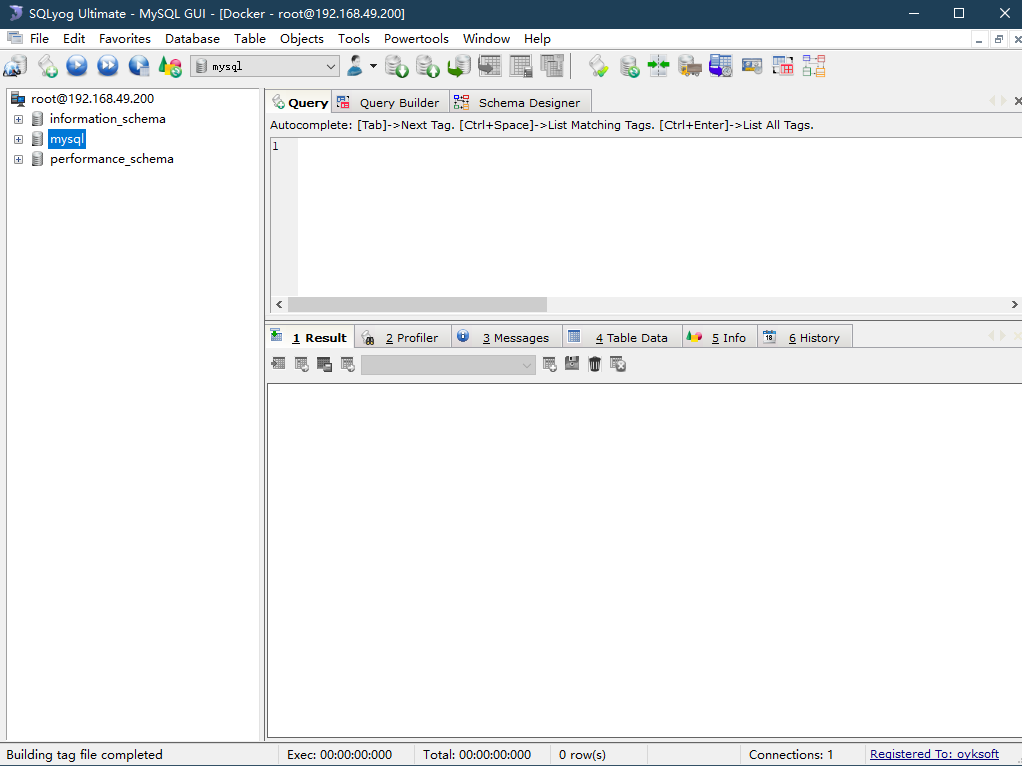Click the trash can icon in result toolbar
The image size is (1022, 766).
(x=594, y=364)
